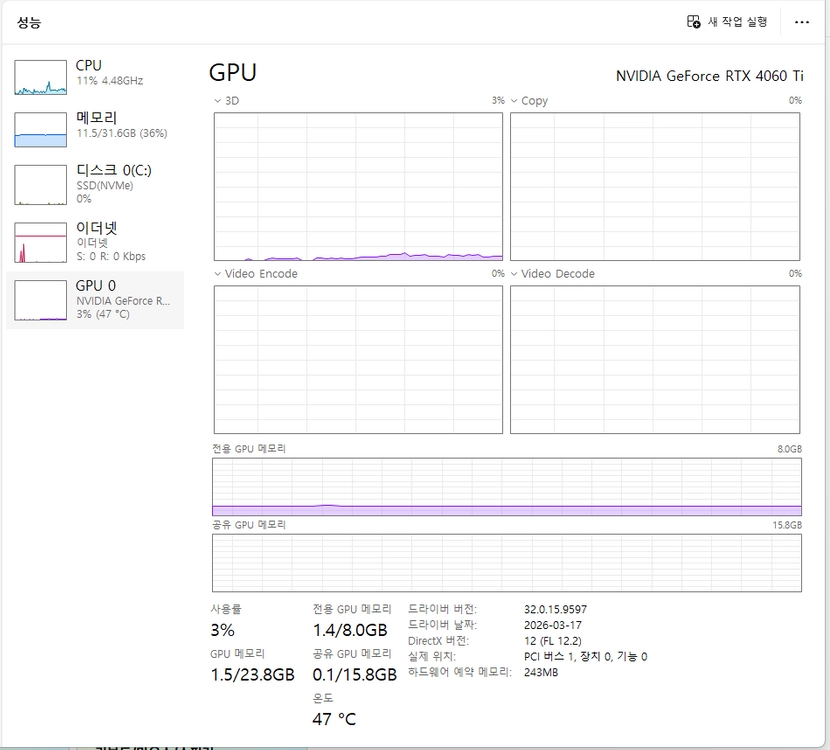Click the 전용 GPU 메모리 usage graph

[x=507, y=487]
